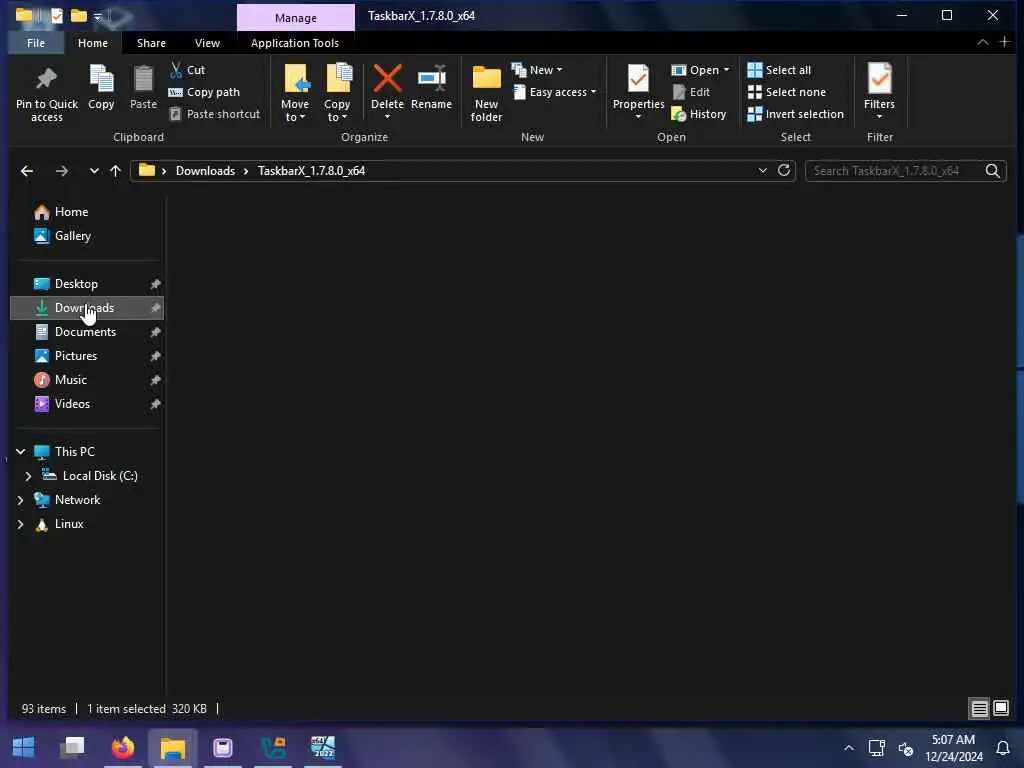Open Windows Start menu
The image size is (1024, 768).
point(24,747)
